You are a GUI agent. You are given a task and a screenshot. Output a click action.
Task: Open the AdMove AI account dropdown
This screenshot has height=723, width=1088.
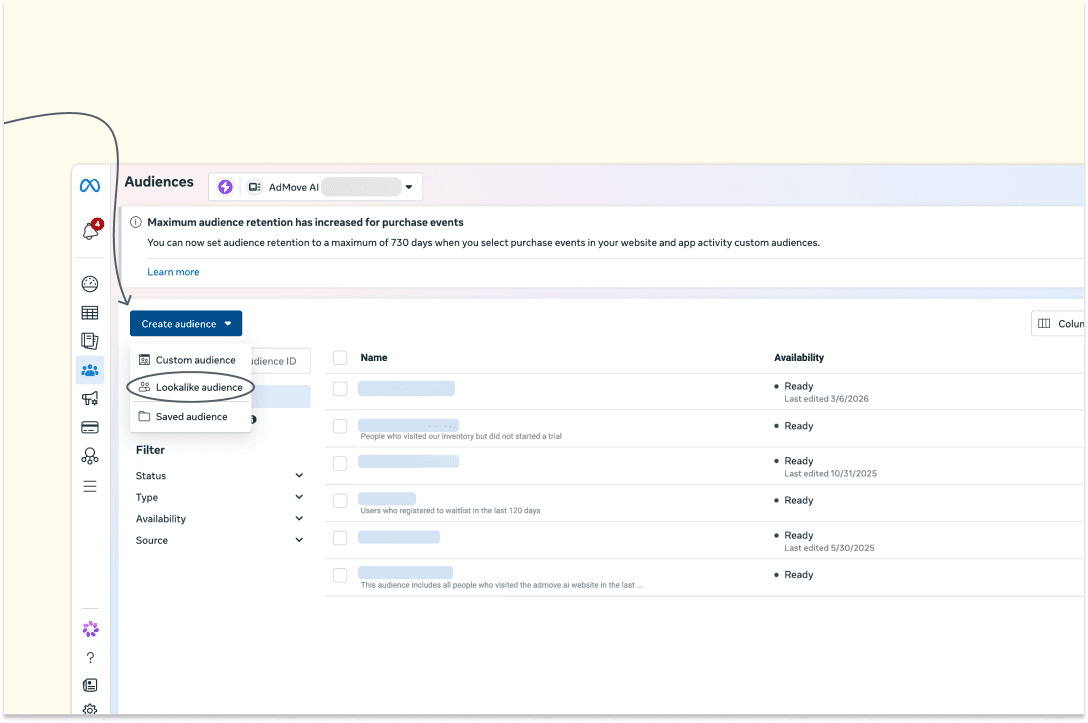tap(315, 187)
